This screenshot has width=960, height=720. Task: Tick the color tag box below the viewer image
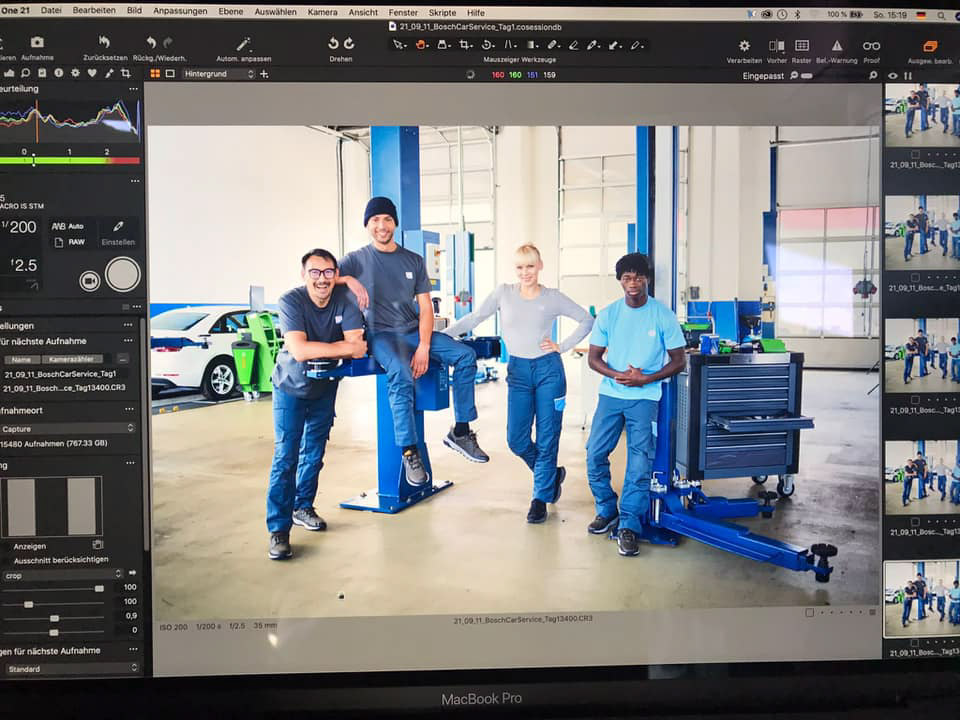[x=809, y=613]
